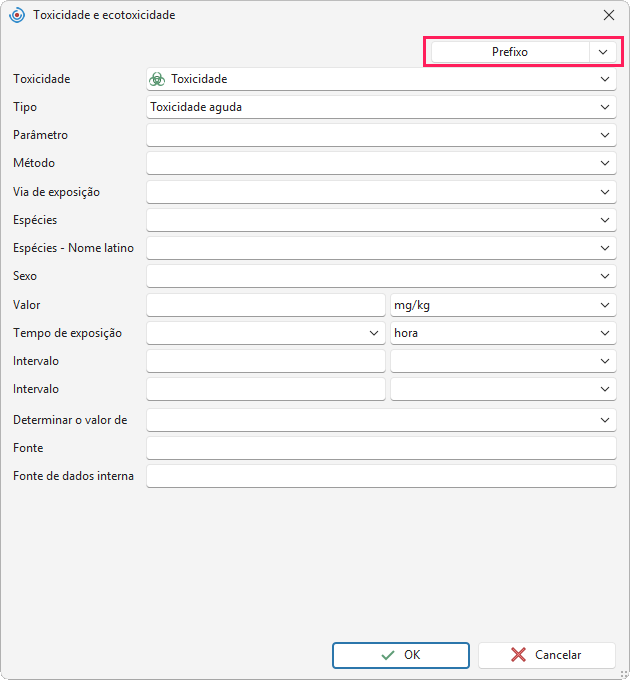This screenshot has width=630, height=680.
Task: Confirm with the OK button
Action: 401,655
